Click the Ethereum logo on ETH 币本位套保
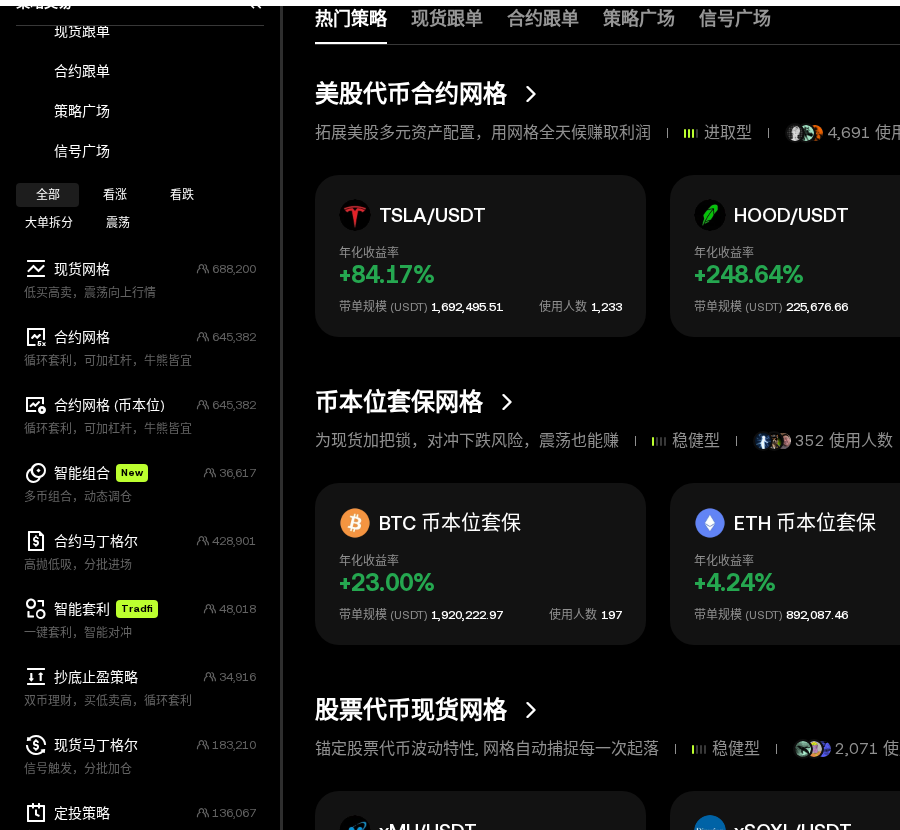 point(709,523)
